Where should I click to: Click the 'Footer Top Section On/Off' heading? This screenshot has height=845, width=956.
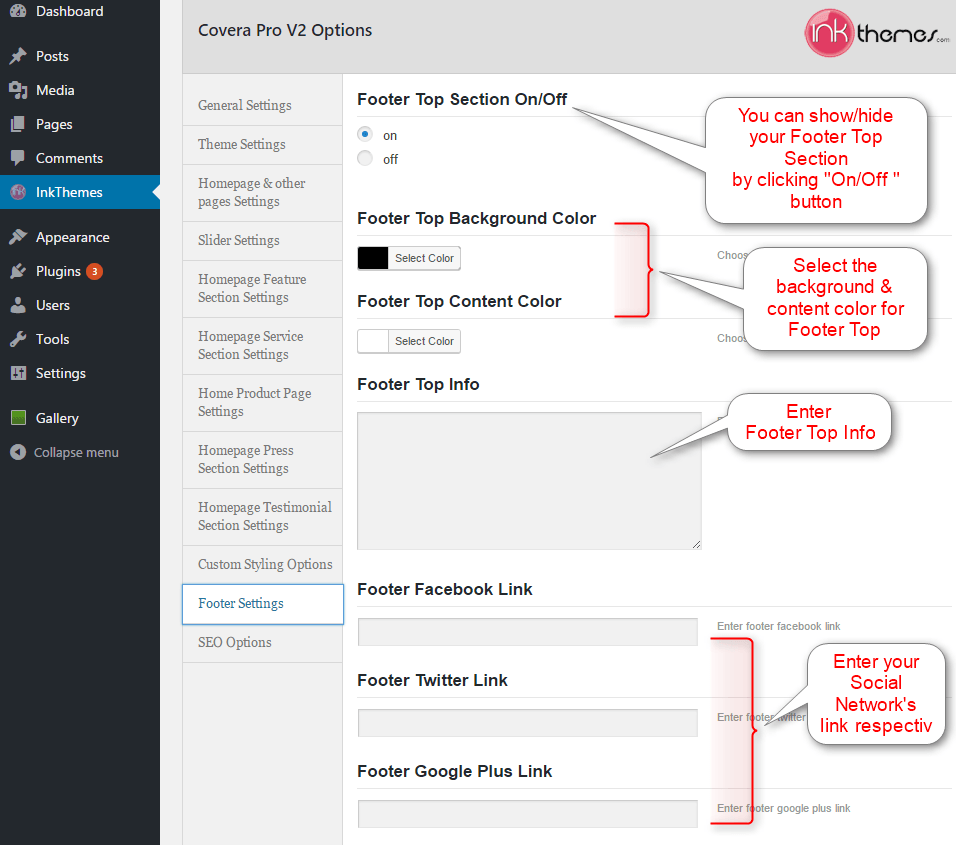pos(462,99)
